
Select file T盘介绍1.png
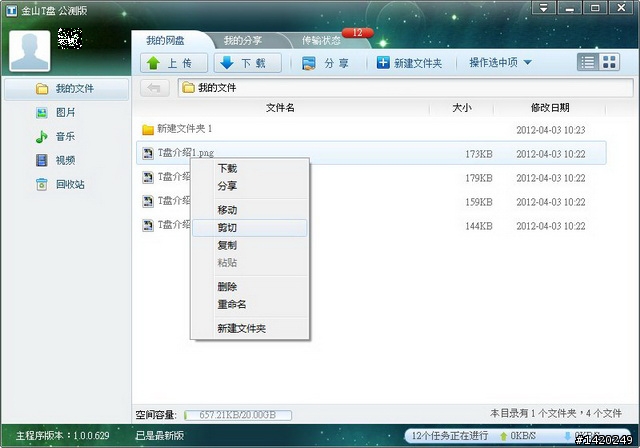tap(371, 153)
